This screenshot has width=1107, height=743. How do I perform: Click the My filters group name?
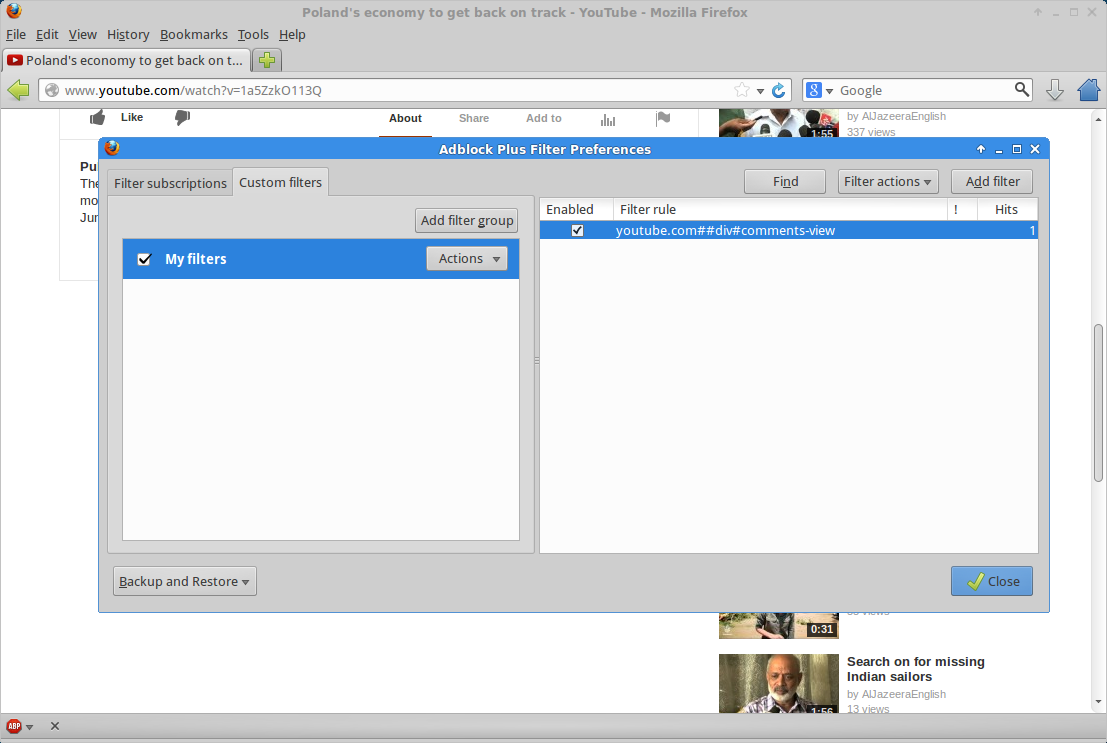(x=196, y=259)
